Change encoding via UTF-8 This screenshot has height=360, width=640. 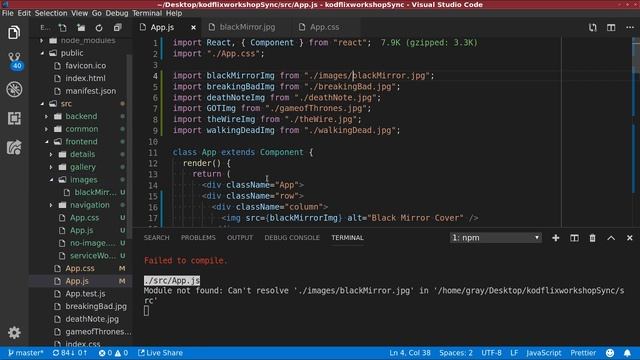point(491,353)
